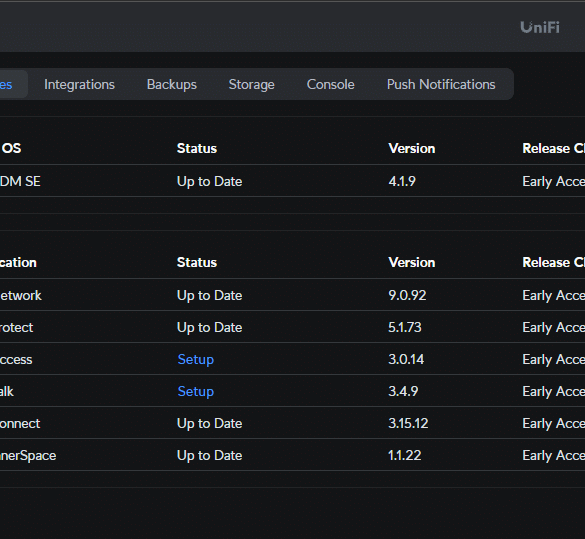This screenshot has width=585, height=539.
Task: Click Version header in application table
Action: (412, 263)
